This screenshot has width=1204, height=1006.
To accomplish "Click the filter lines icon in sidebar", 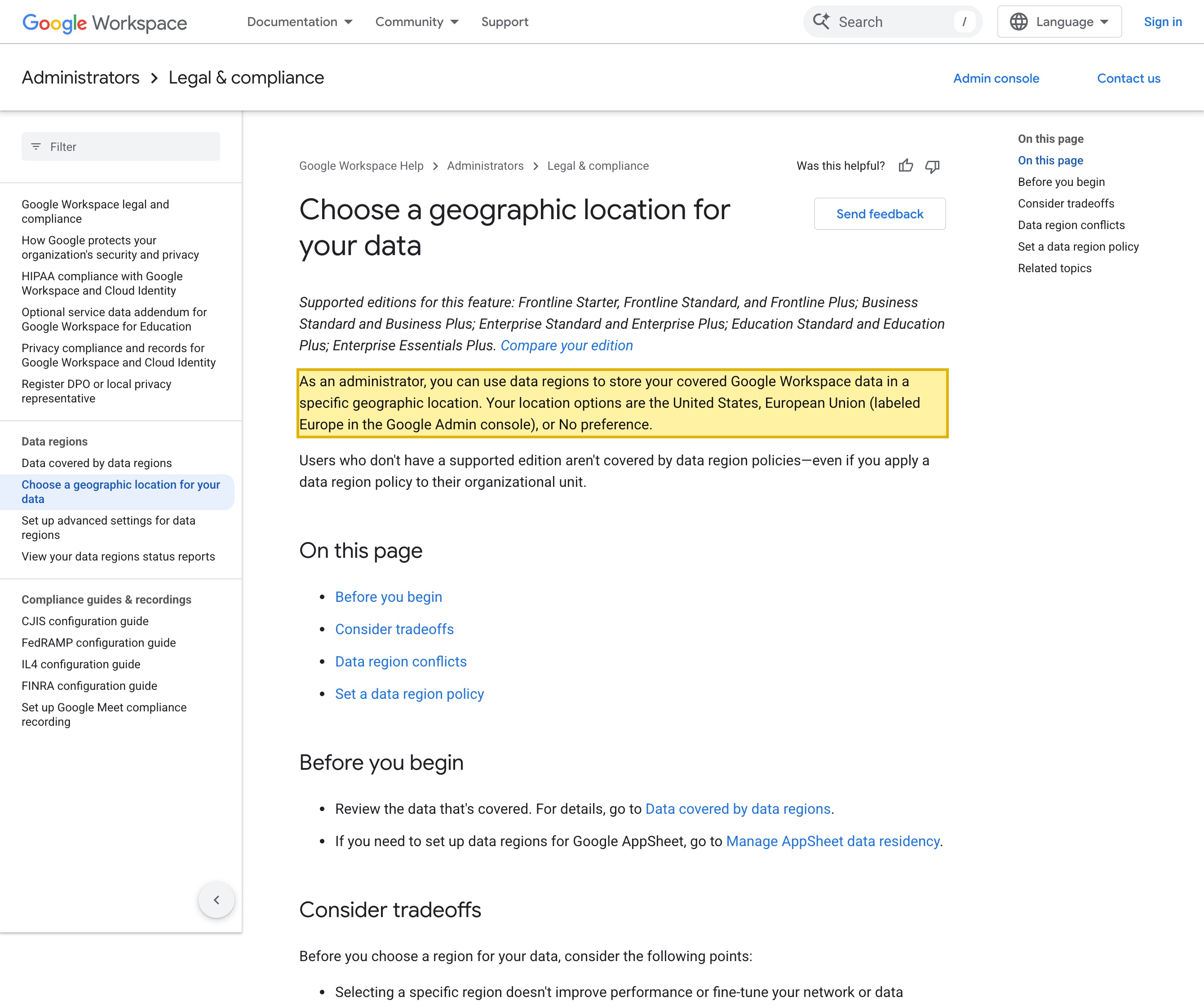I will (36, 147).
